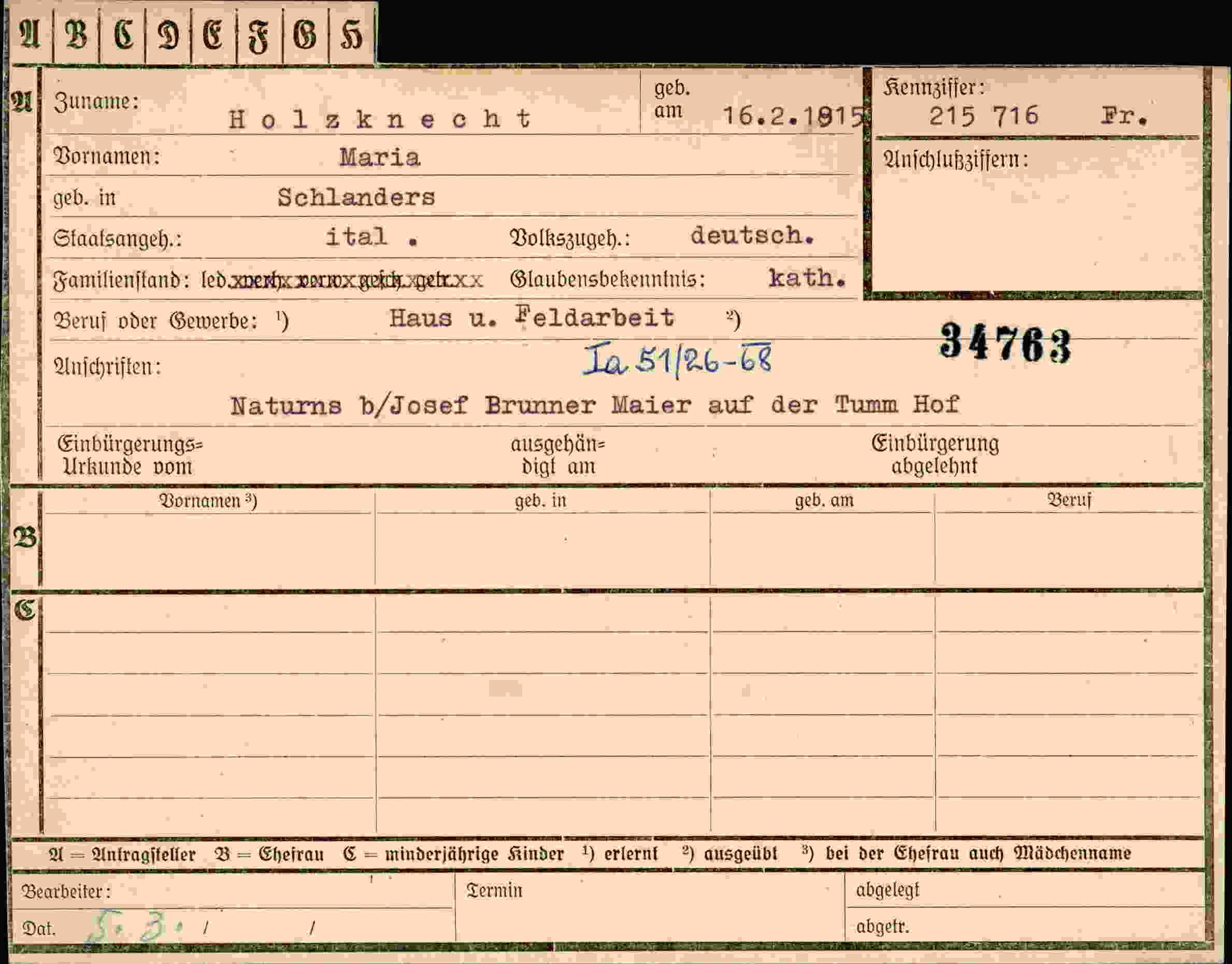The width and height of the screenshot is (1232, 964).
Task: Click the section C side letter
Action: pyautogui.click(x=25, y=611)
